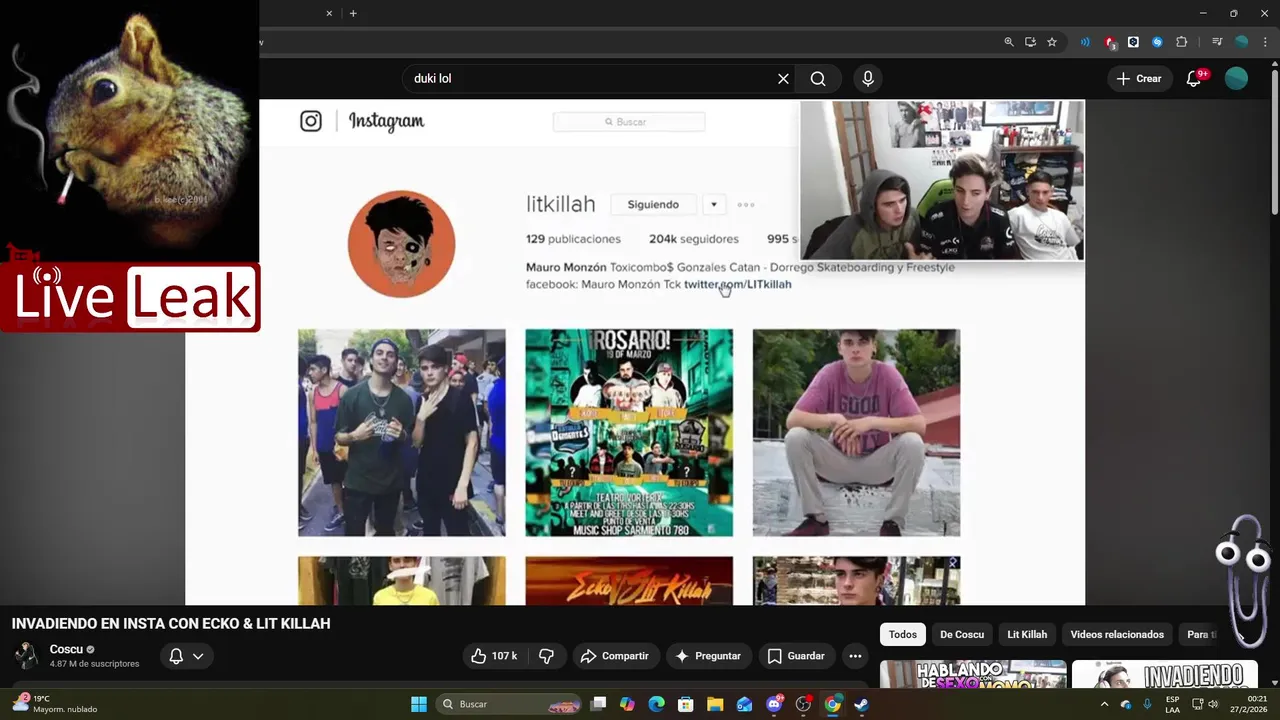Screen dimensions: 1280x720
Task: Open twitter.com/LITkillah link
Action: click(738, 285)
